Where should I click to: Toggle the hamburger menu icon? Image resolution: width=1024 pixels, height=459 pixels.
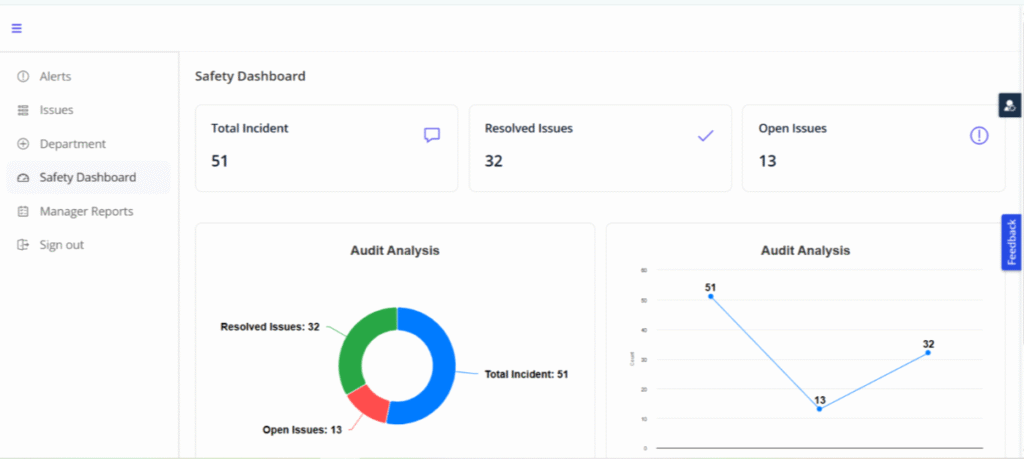pyautogui.click(x=17, y=28)
